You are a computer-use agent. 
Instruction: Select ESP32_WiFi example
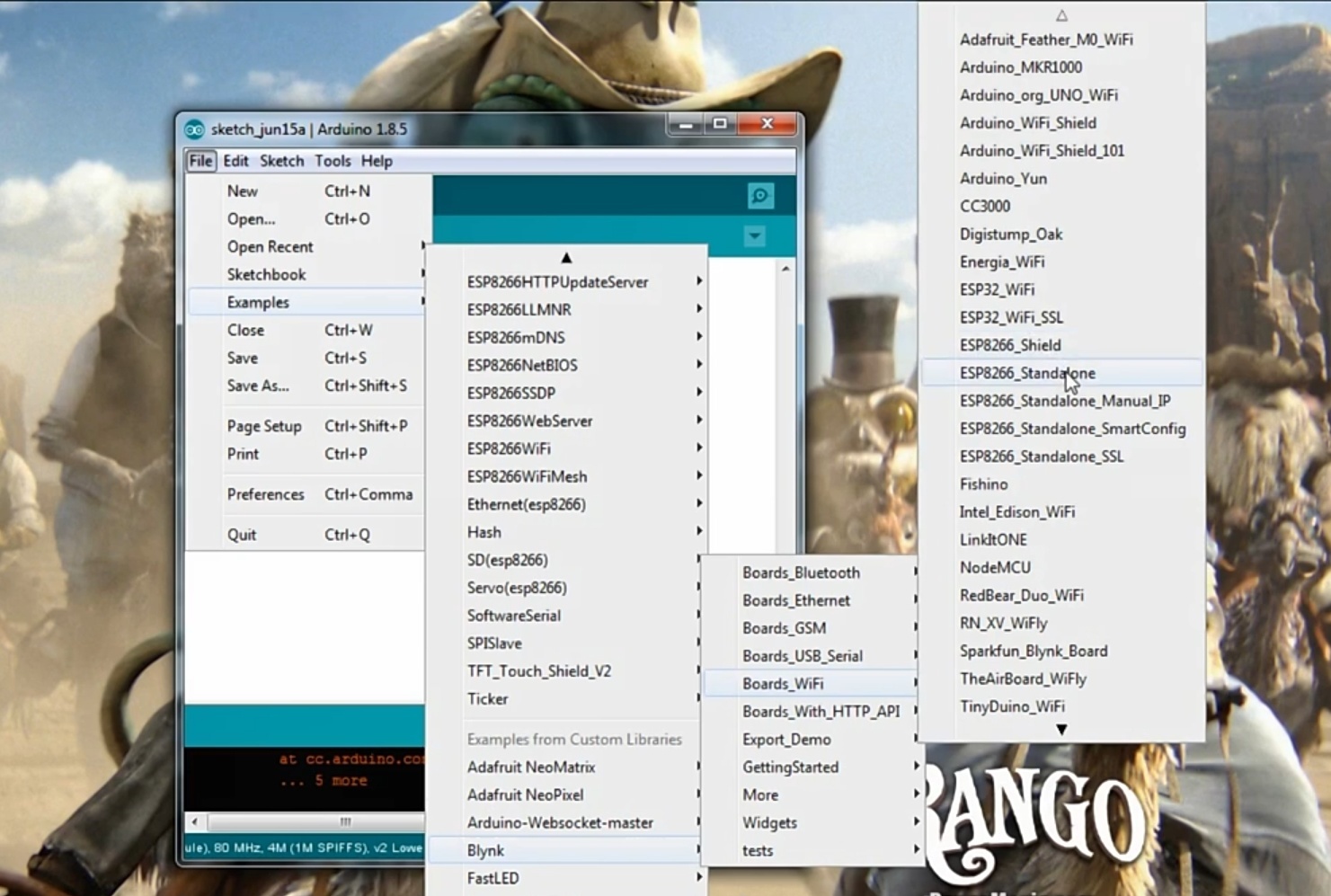tap(1061, 289)
